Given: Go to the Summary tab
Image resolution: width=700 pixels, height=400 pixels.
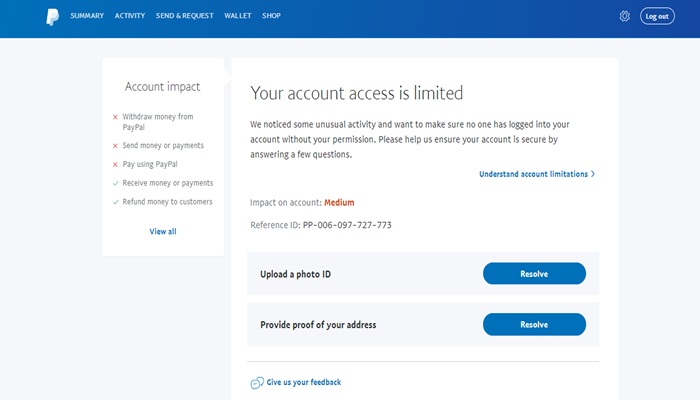Looking at the screenshot, I should click(87, 16).
